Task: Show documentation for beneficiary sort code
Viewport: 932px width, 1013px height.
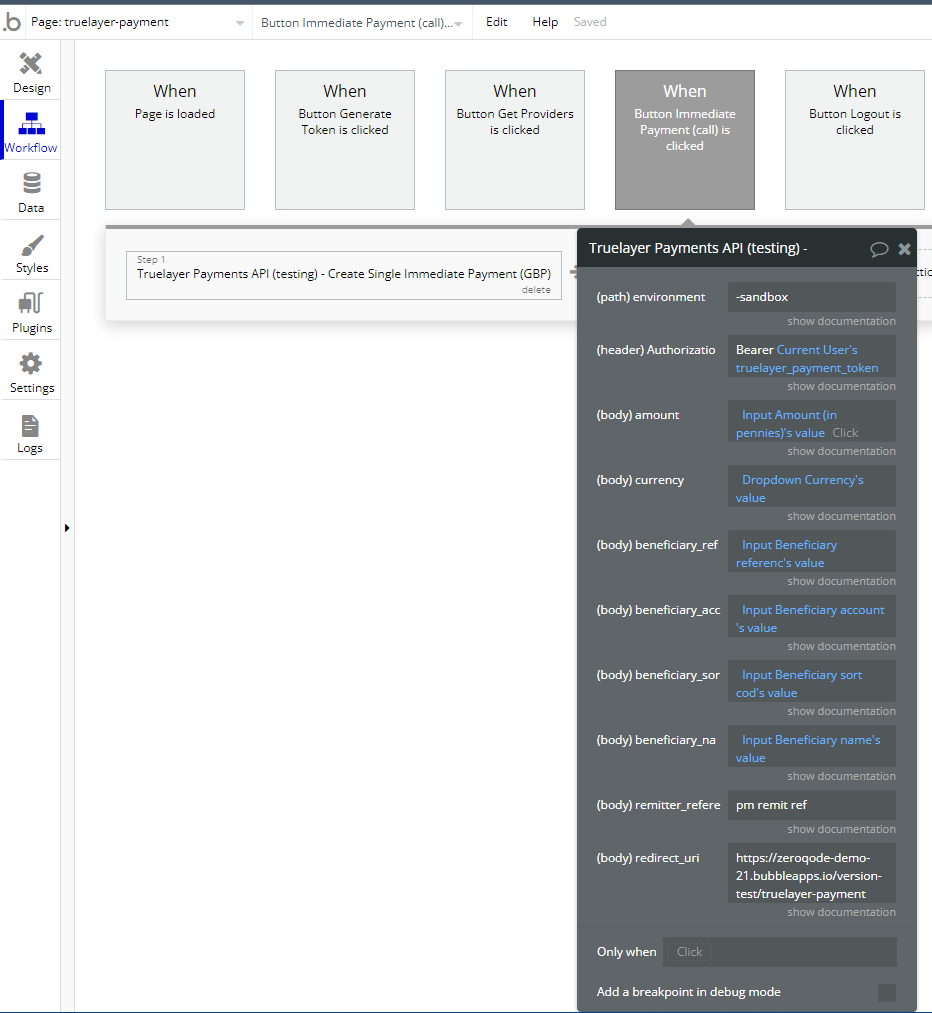Action: click(x=841, y=711)
